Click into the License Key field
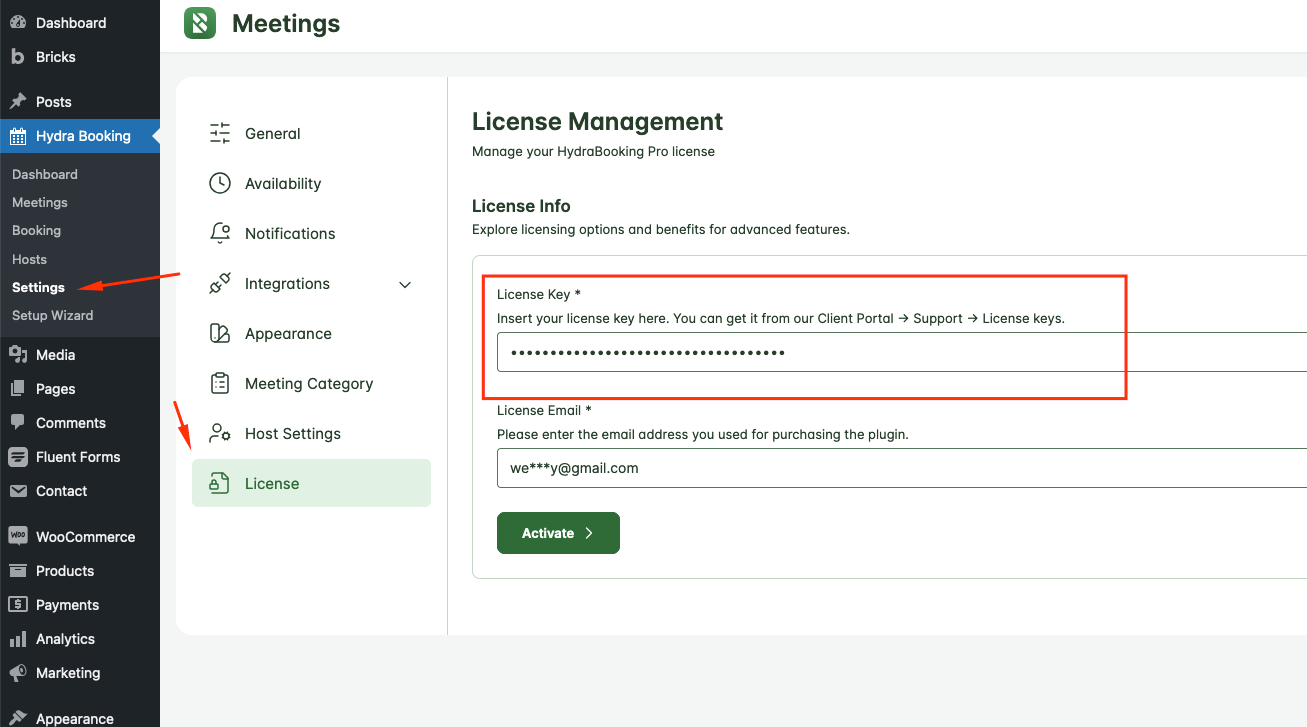 [x=902, y=352]
